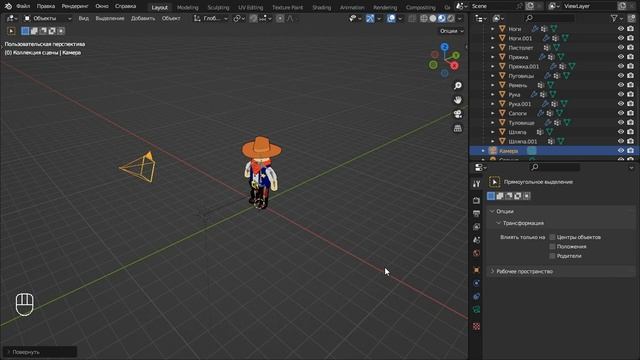The image size is (640, 360).
Task: Click the zoom magnifier icon in viewport
Action: pyautogui.click(x=458, y=86)
